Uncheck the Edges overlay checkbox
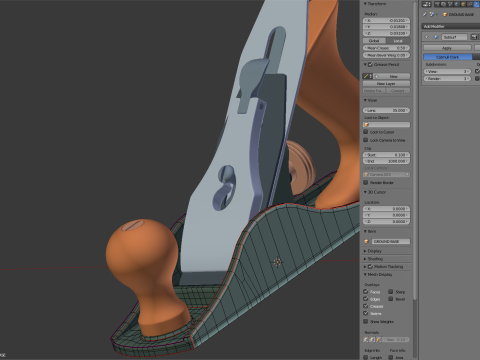 coord(366,299)
